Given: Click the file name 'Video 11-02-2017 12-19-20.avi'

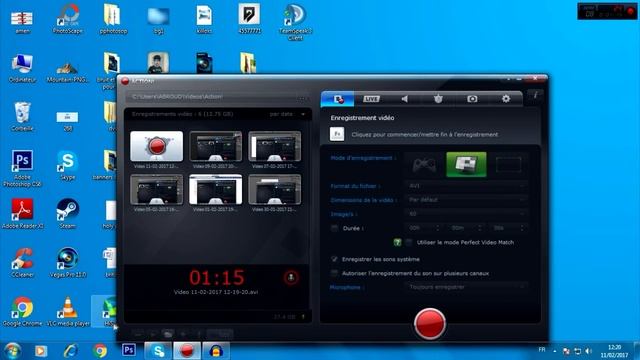Looking at the screenshot, I should pos(216,292).
